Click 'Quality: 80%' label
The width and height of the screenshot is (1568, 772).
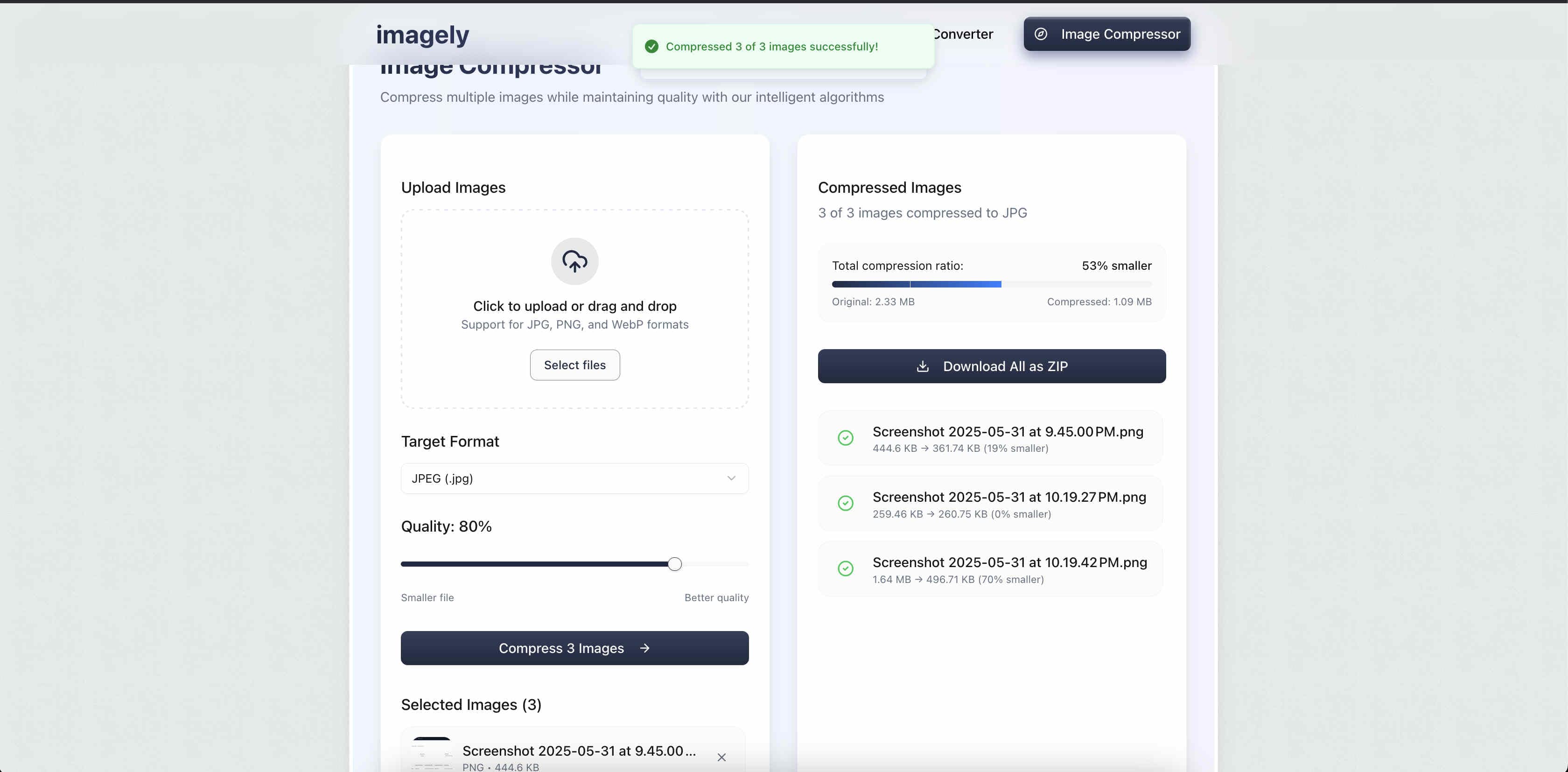coord(446,526)
